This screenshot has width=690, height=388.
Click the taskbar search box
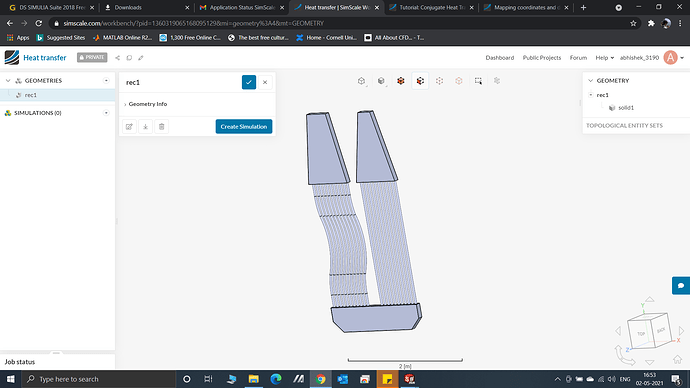99,379
